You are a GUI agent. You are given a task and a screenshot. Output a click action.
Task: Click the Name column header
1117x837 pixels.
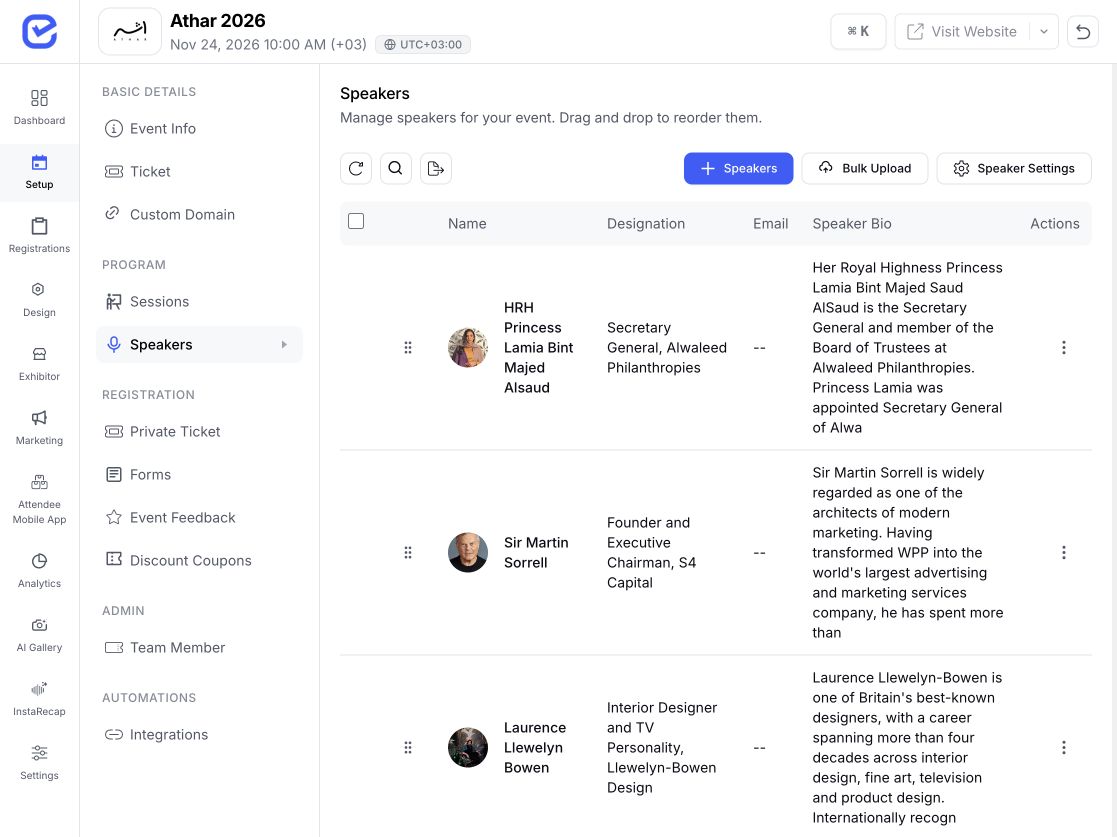coord(467,224)
